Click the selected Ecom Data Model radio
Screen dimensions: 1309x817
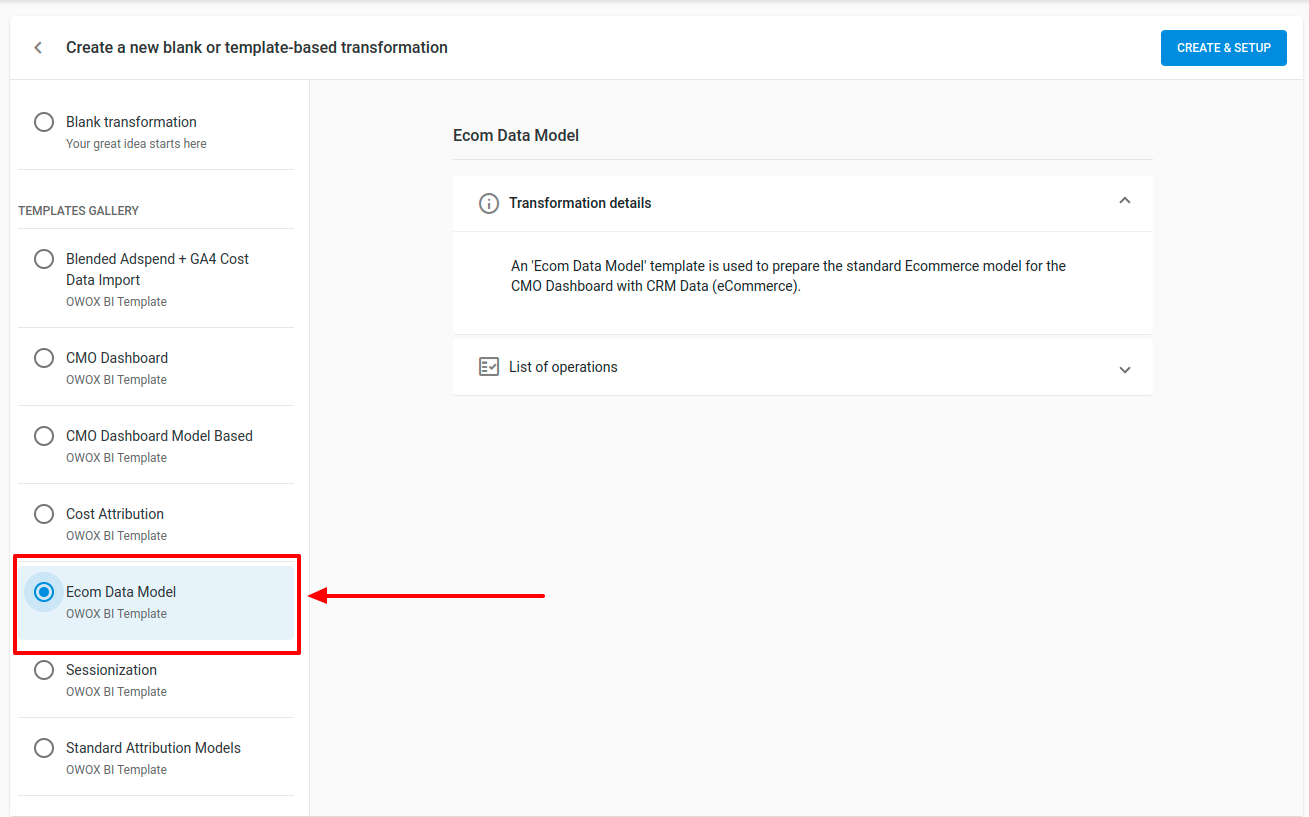44,592
